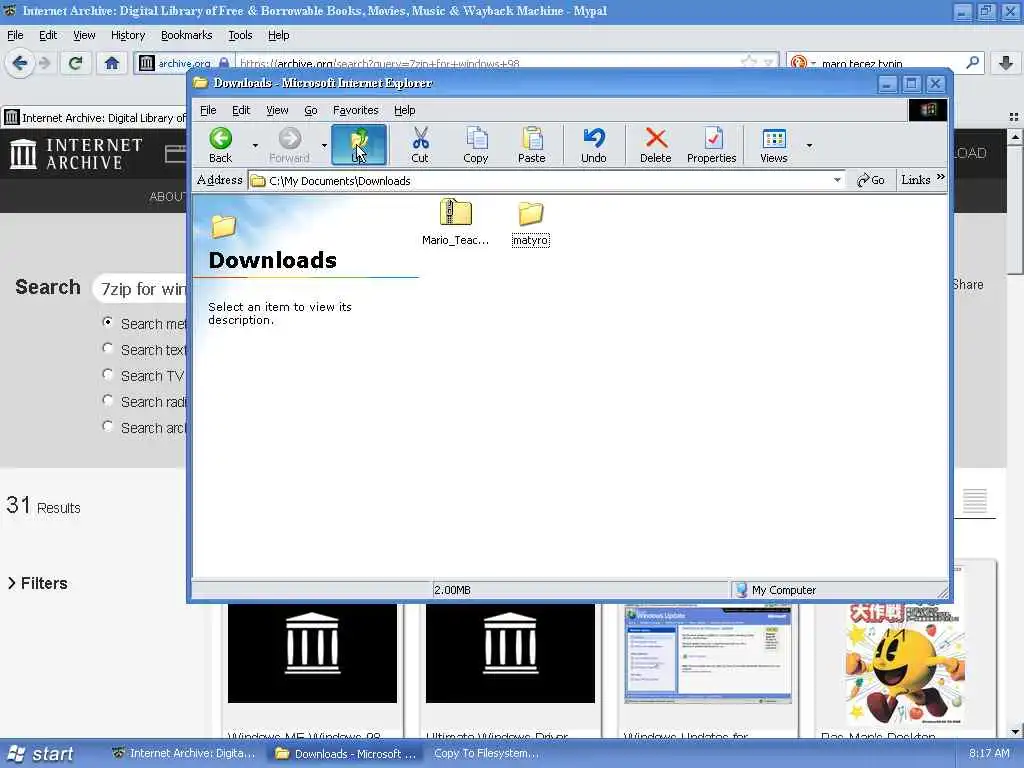Click Mypal browser forward arrow
This screenshot has width=1024, height=768.
point(44,63)
